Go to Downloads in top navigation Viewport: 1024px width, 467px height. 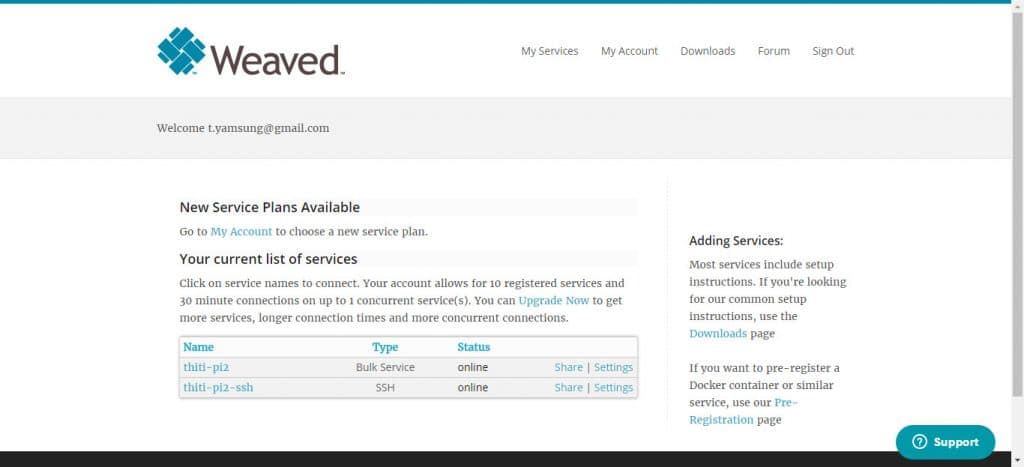point(707,51)
